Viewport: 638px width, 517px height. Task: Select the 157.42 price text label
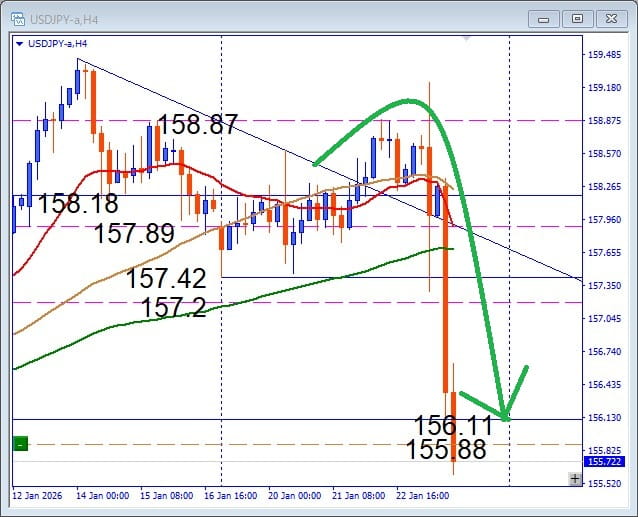(166, 278)
